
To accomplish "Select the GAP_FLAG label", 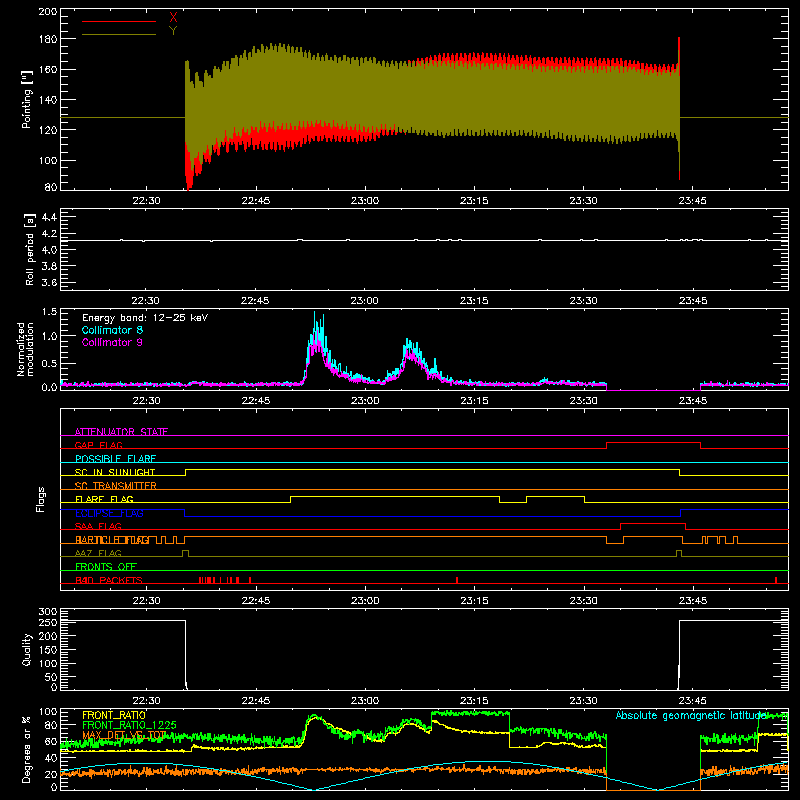I will click(x=98, y=445).
